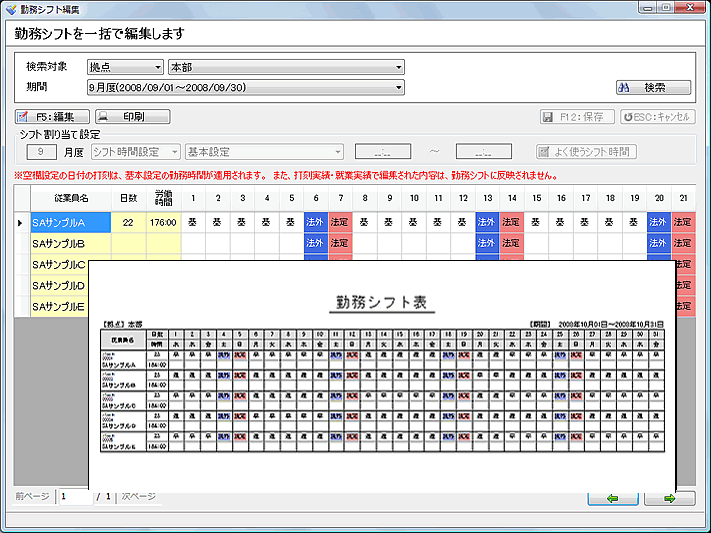Click the row selector arrow beside SAサンプルA
Viewport: 711px width, 533px height.
point(20,223)
